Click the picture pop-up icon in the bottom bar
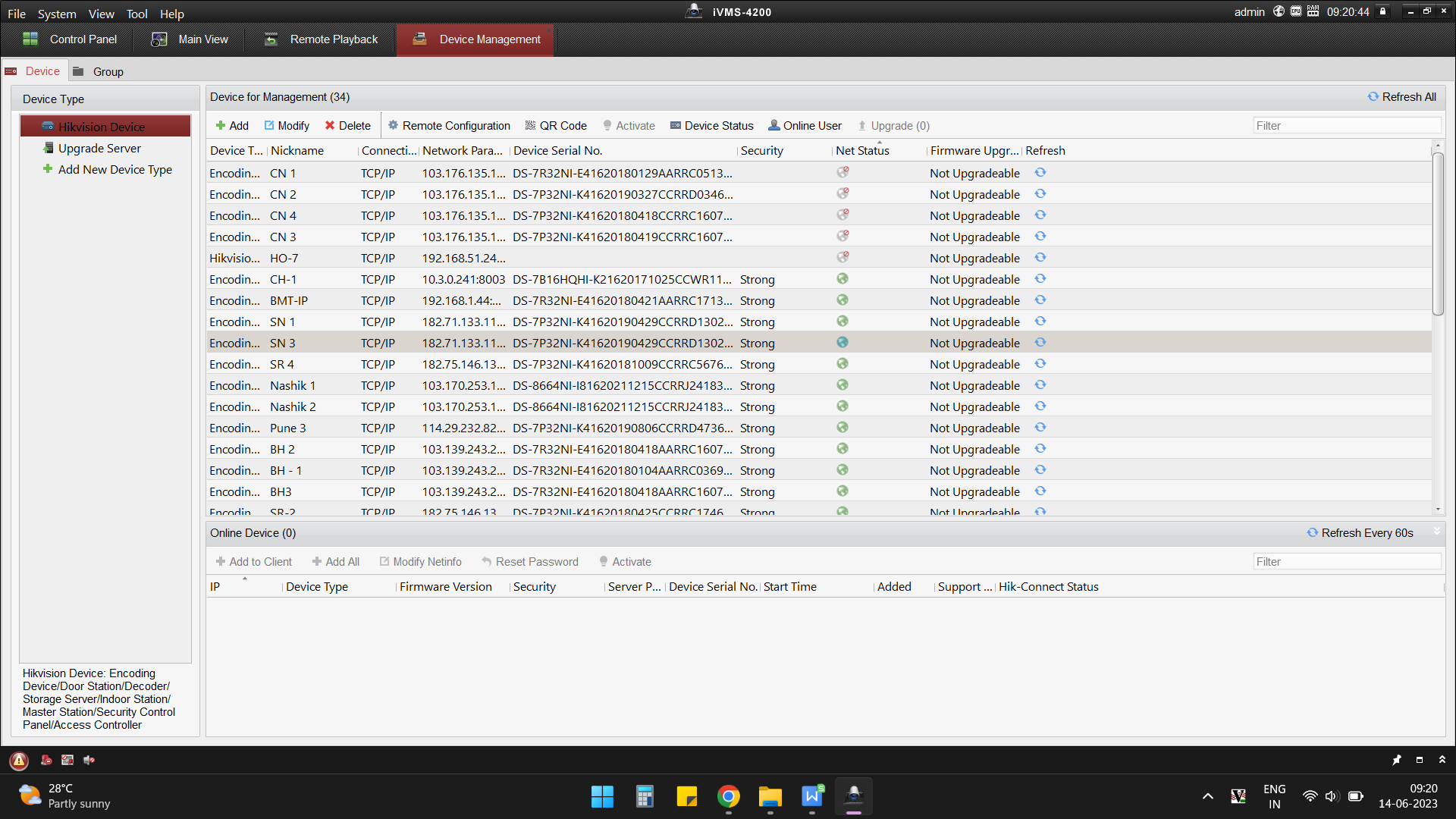The height and width of the screenshot is (819, 1456). (x=67, y=760)
